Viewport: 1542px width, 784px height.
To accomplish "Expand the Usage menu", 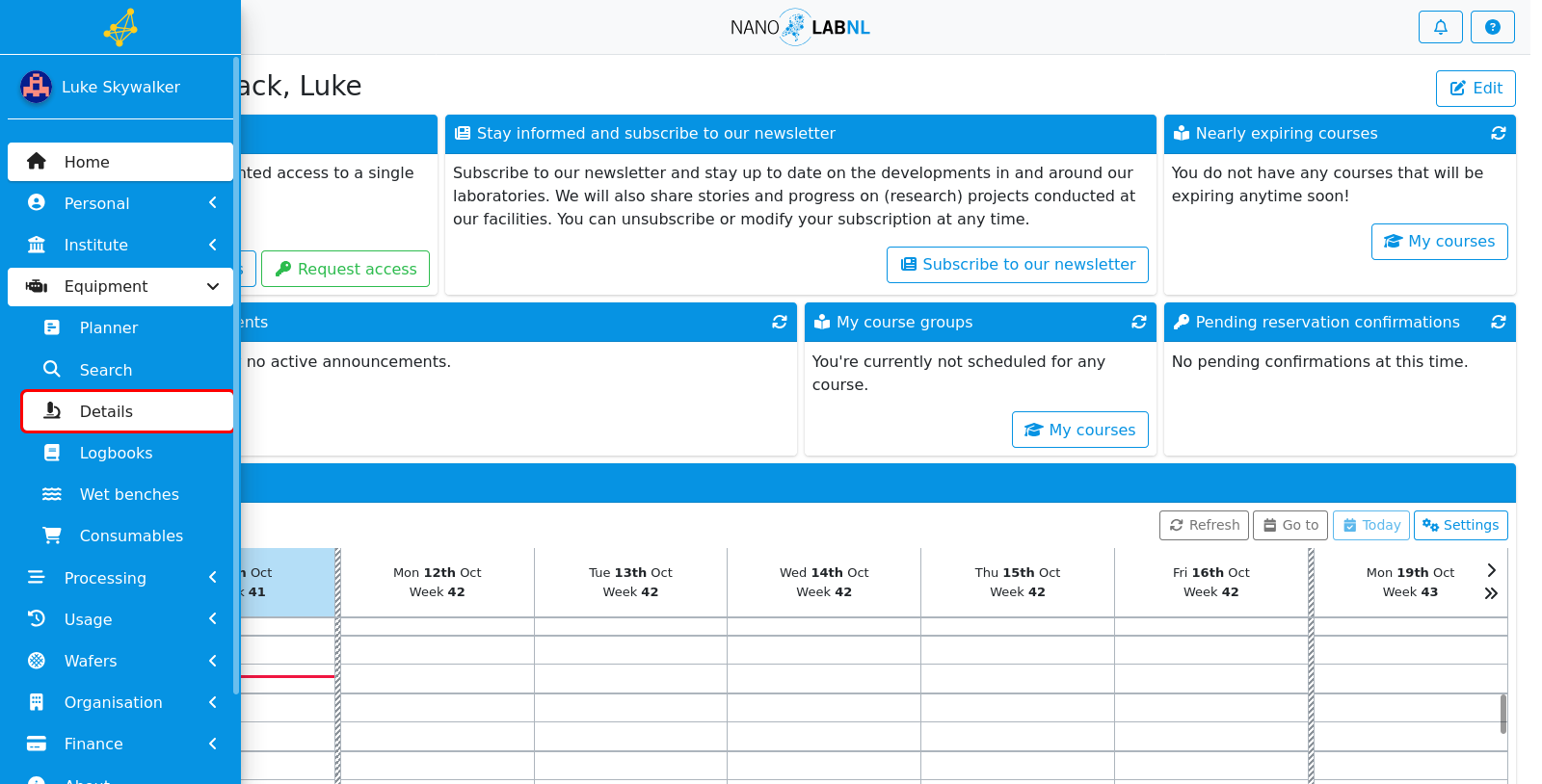I will point(120,619).
